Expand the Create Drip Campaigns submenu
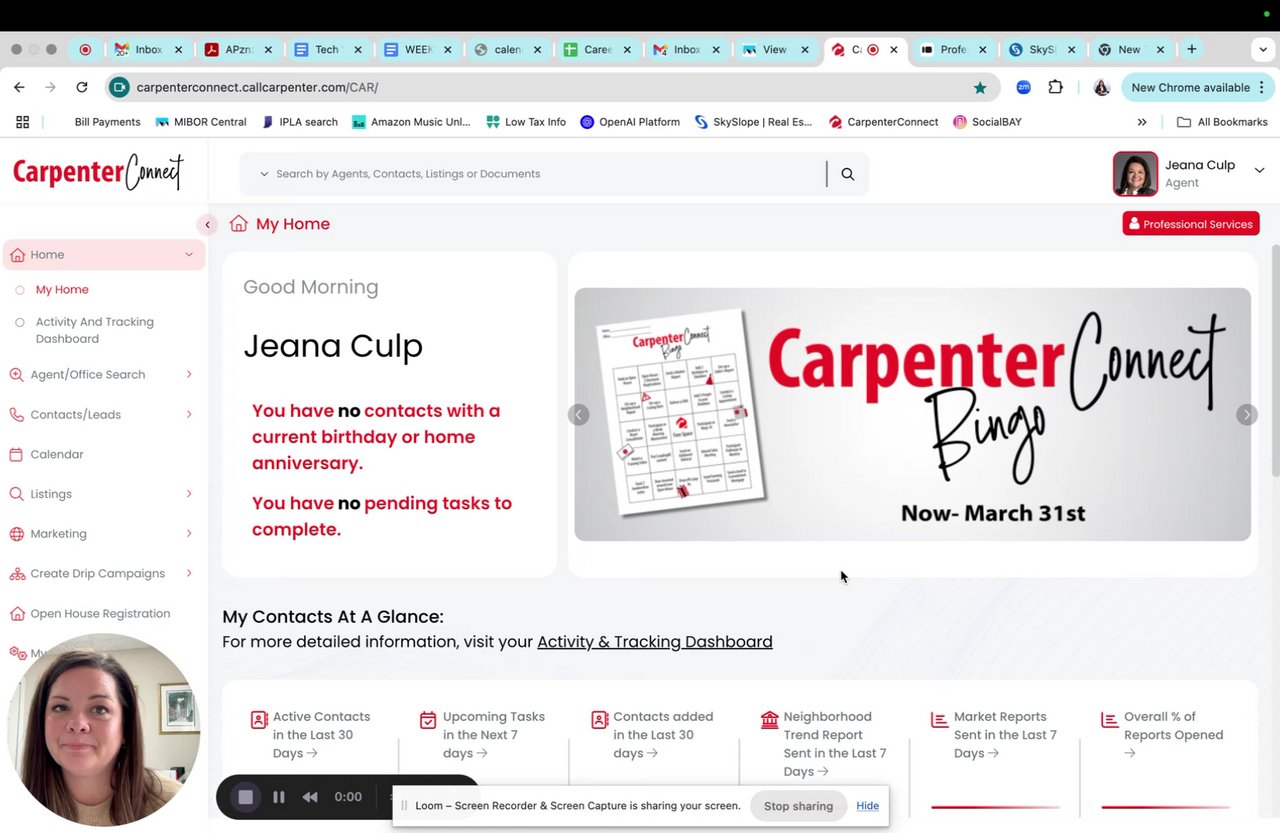The width and height of the screenshot is (1280, 833). click(x=189, y=574)
